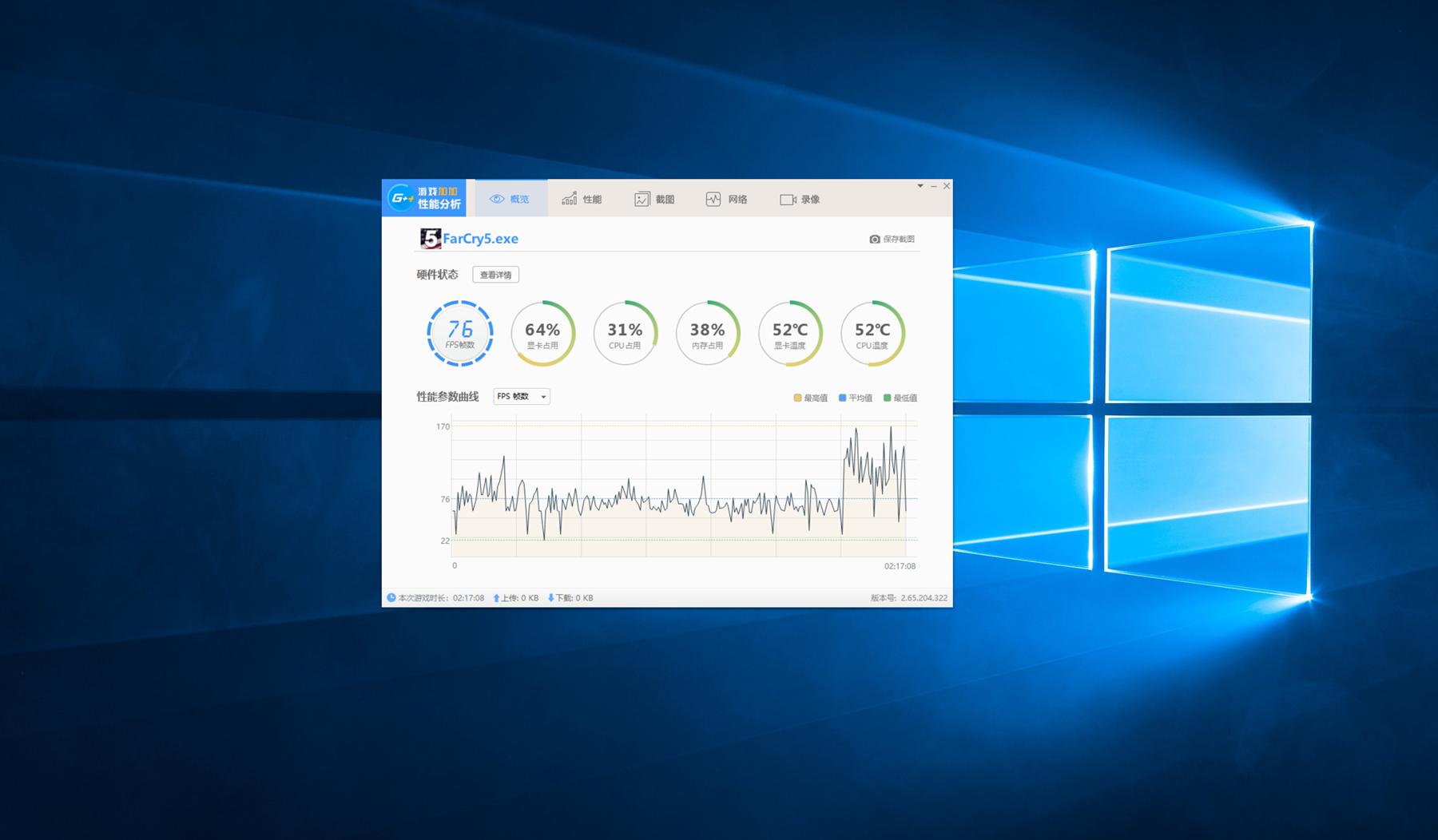Toggle the blue 平均值 legend swatch
This screenshot has width=1438, height=840.
pyautogui.click(x=842, y=398)
